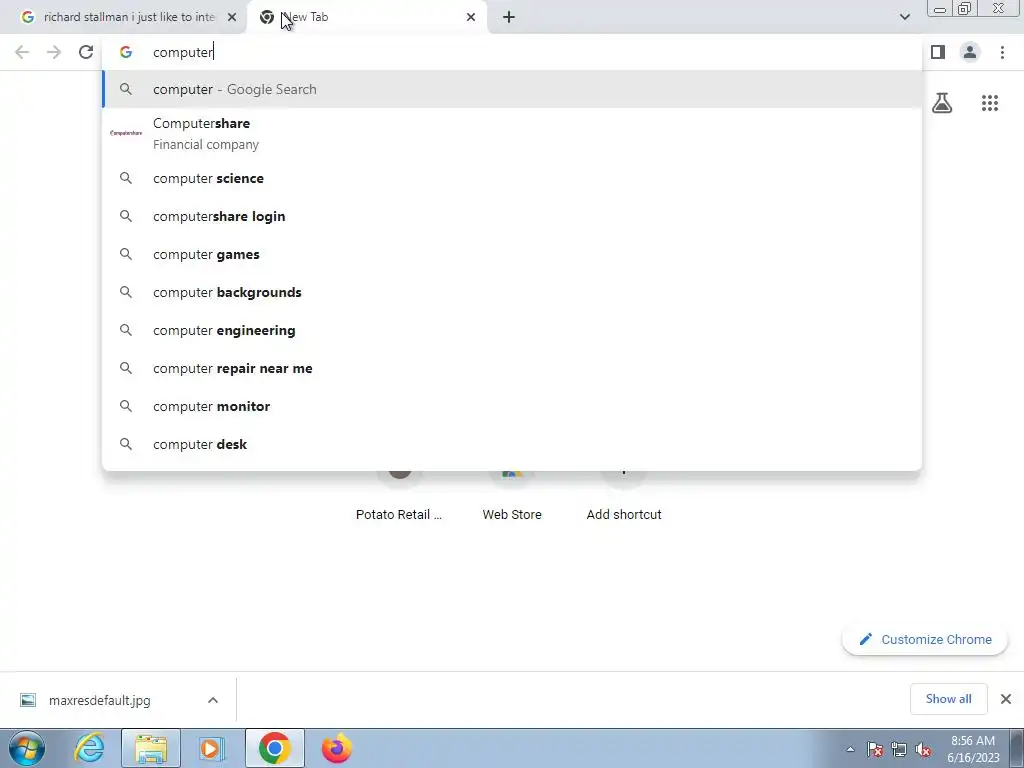Select the 'computershare login' suggestion
Viewport: 1024px width, 768px height.
point(512,216)
